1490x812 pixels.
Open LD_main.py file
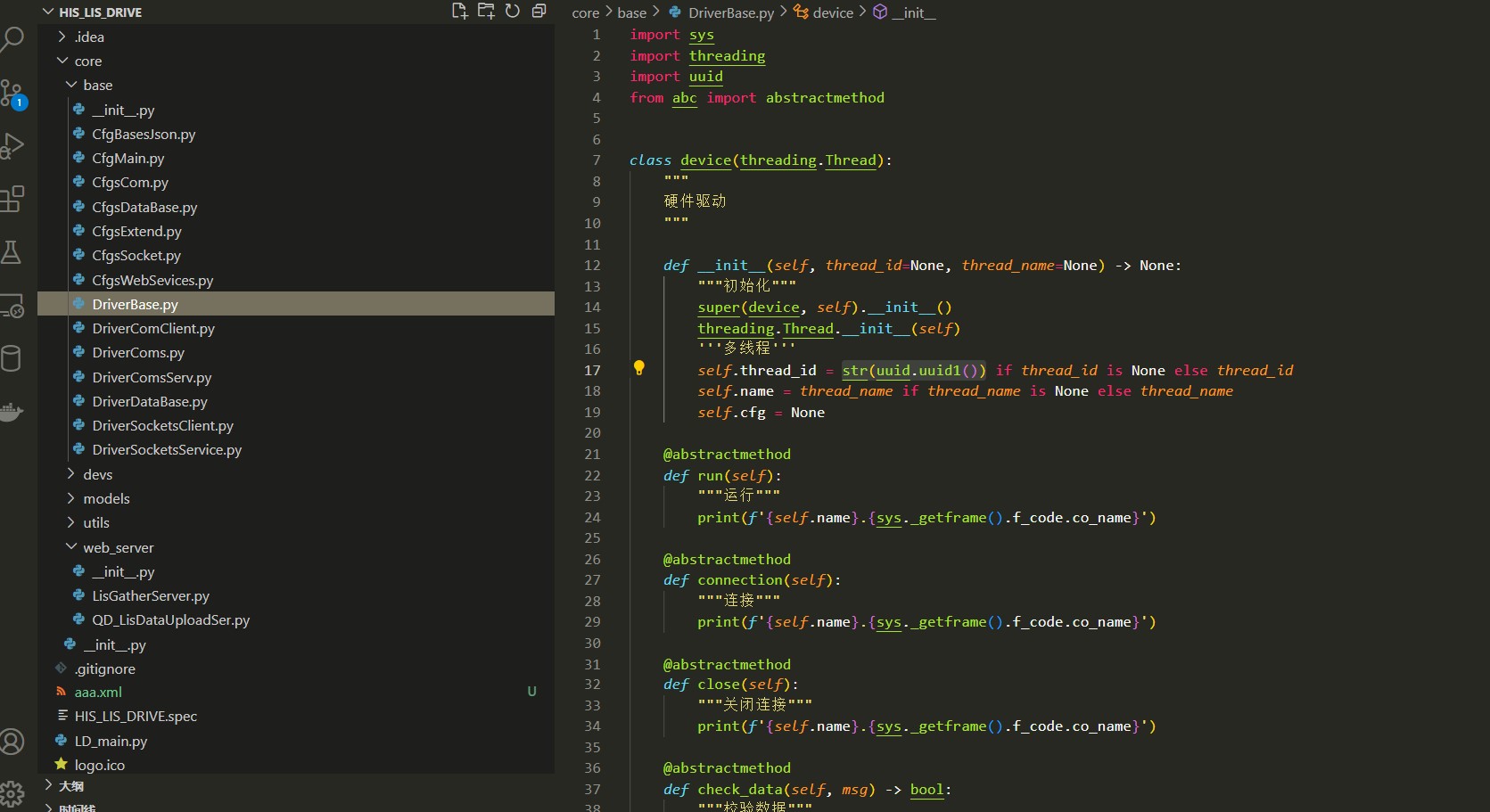coord(111,741)
